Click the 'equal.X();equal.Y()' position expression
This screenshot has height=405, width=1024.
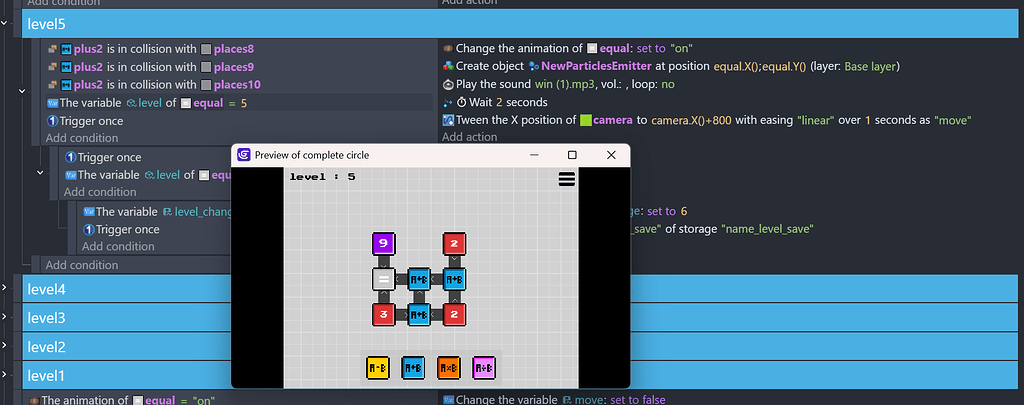click(x=760, y=66)
